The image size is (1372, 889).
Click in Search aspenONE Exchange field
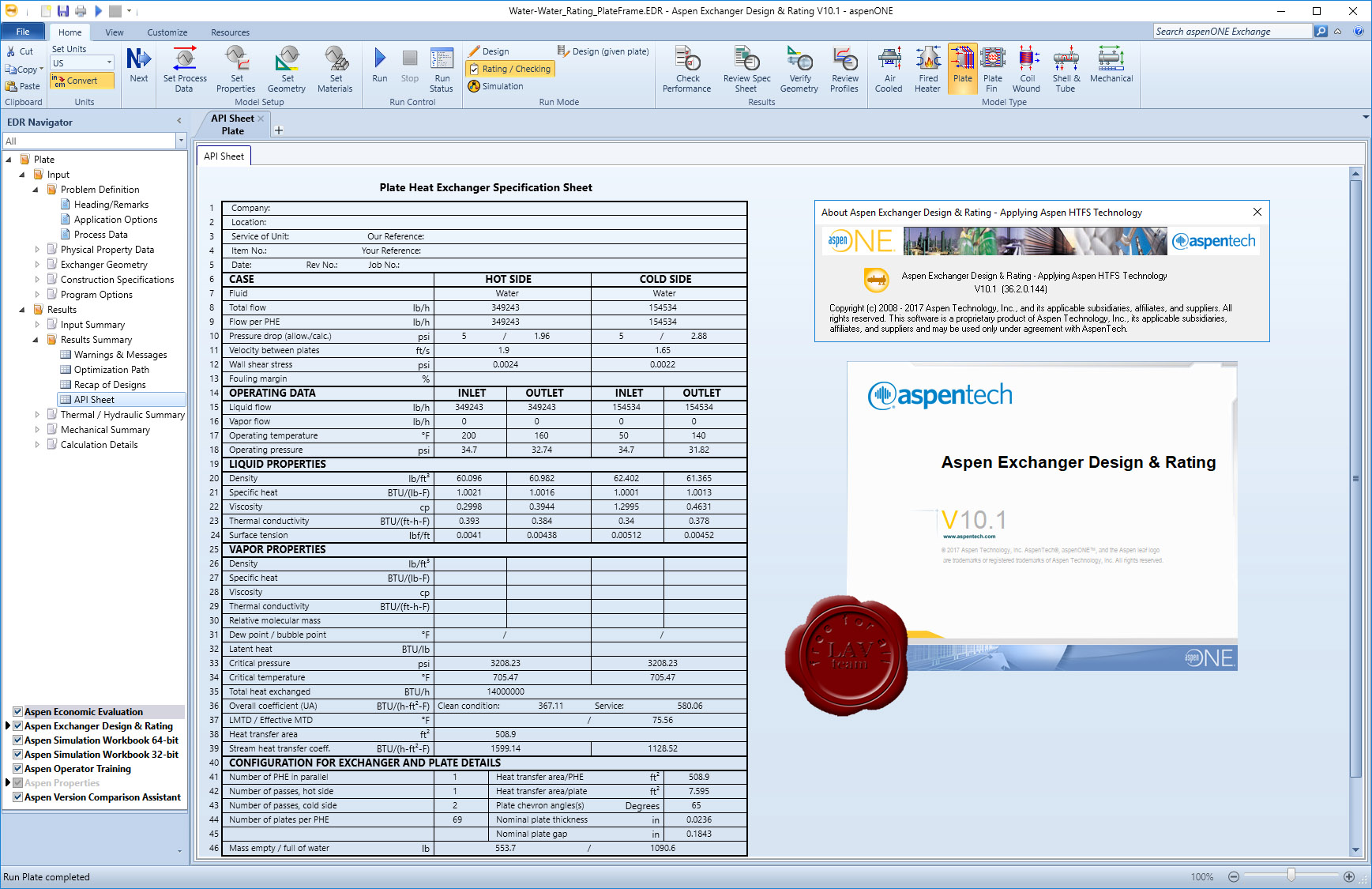(1232, 32)
